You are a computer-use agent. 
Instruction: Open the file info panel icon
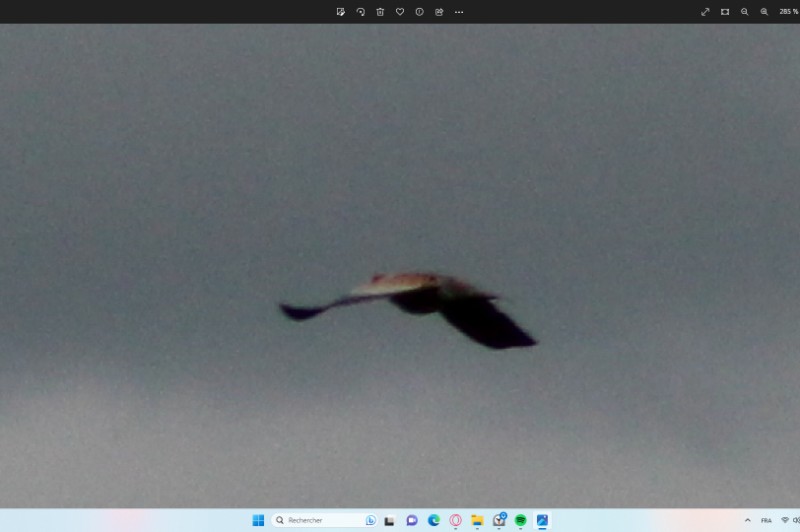pos(419,12)
